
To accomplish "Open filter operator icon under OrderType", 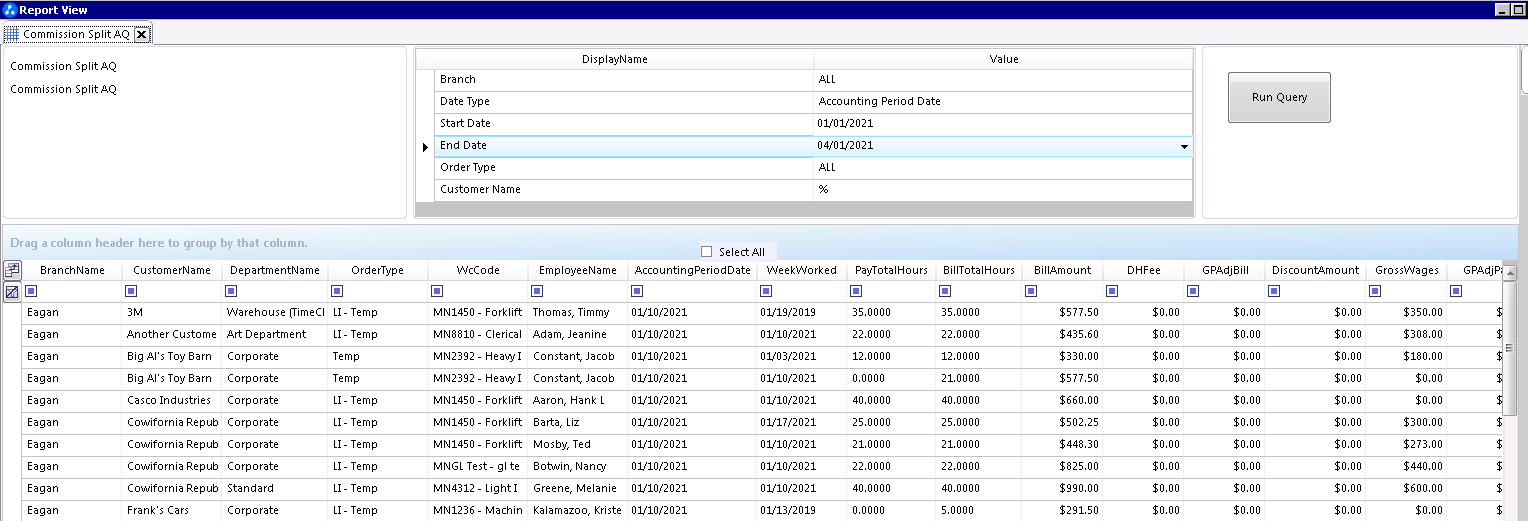I will point(337,292).
